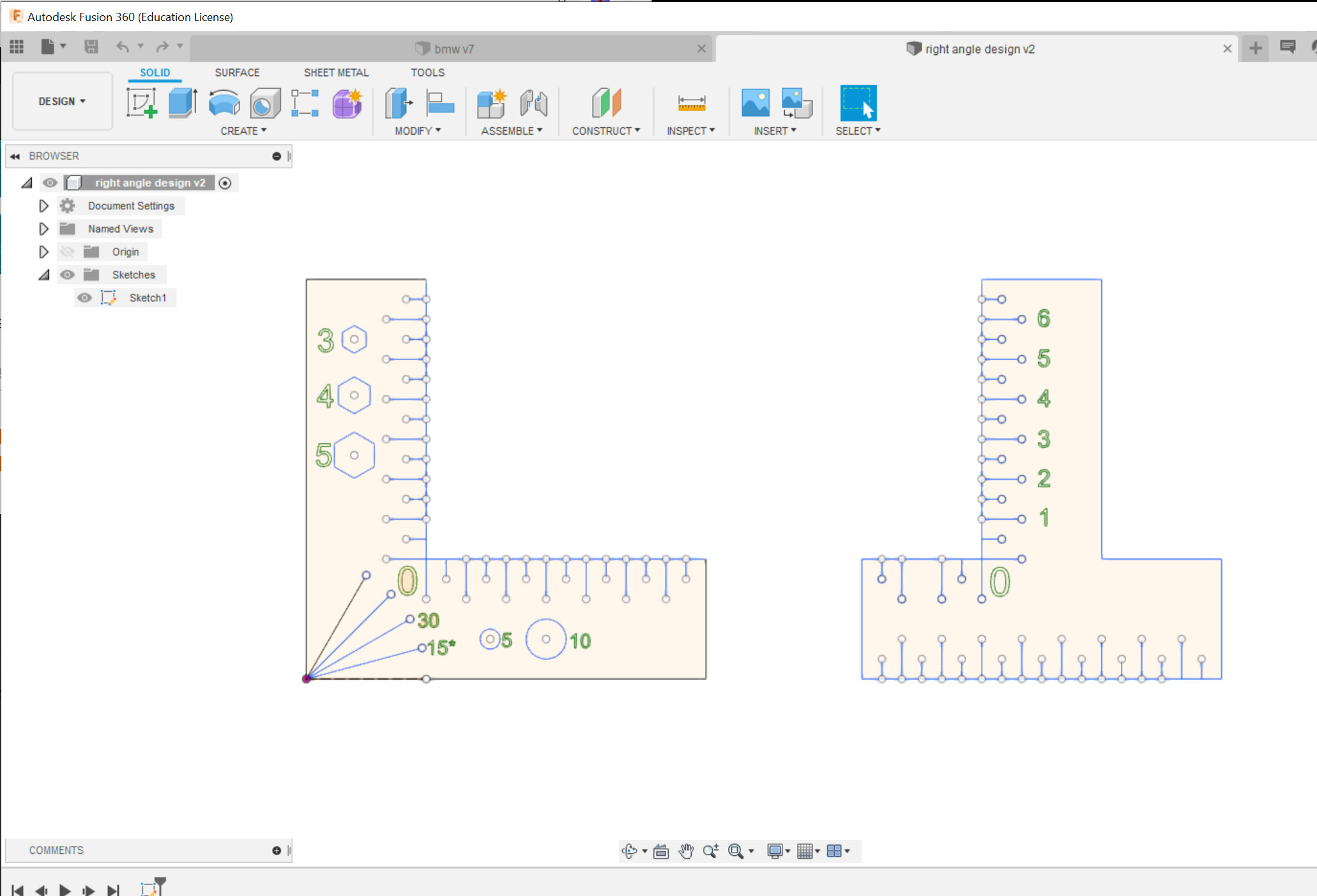1317x896 pixels.
Task: Hide Sketch1 using eye icon
Action: (x=84, y=298)
